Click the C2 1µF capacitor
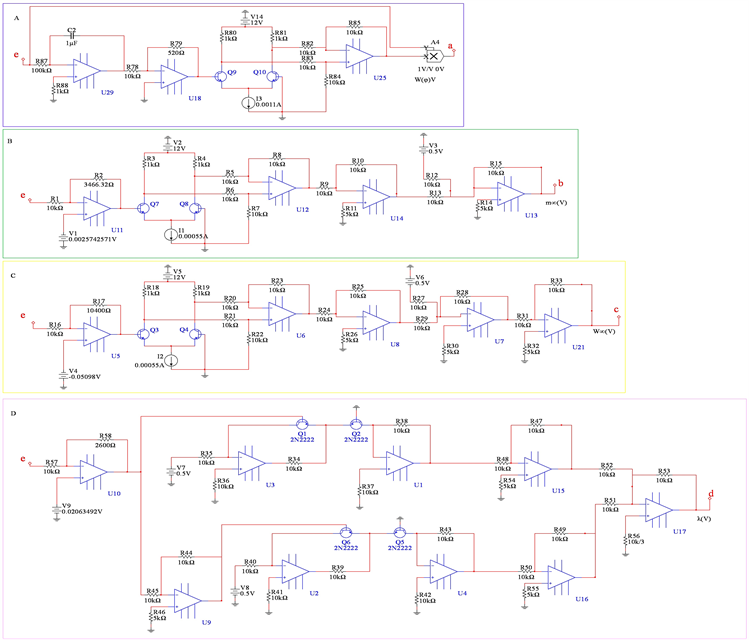This screenshot has height=640, width=749. click(x=71, y=39)
